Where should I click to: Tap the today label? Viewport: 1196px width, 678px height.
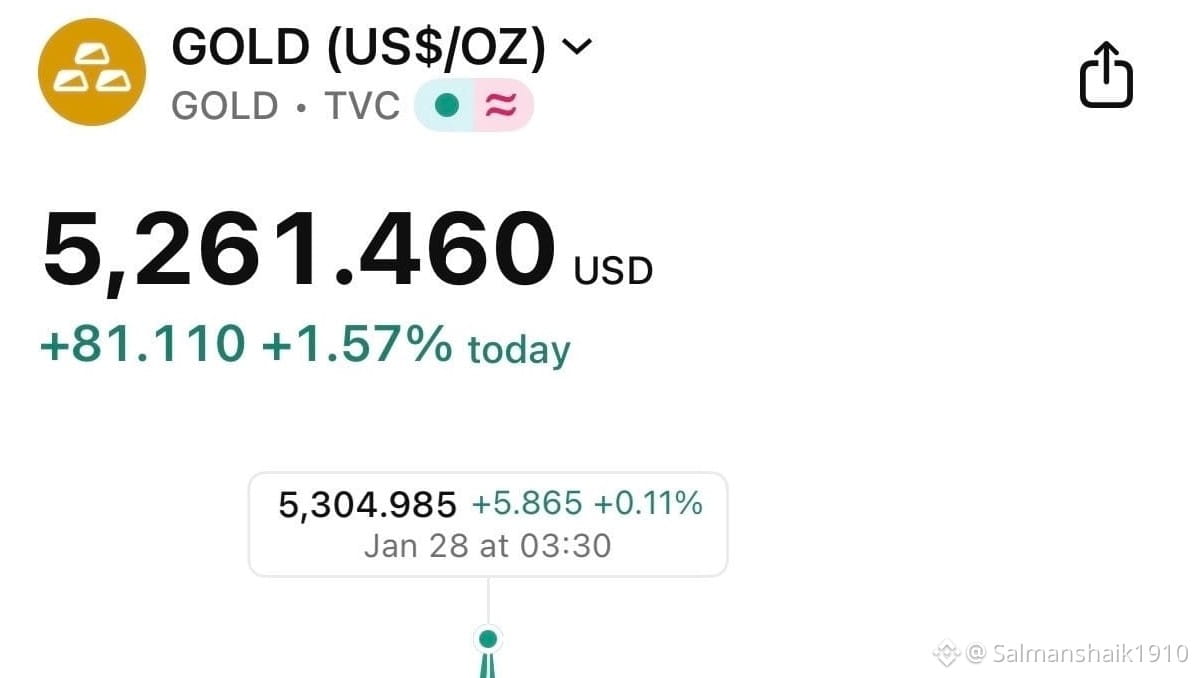point(519,350)
